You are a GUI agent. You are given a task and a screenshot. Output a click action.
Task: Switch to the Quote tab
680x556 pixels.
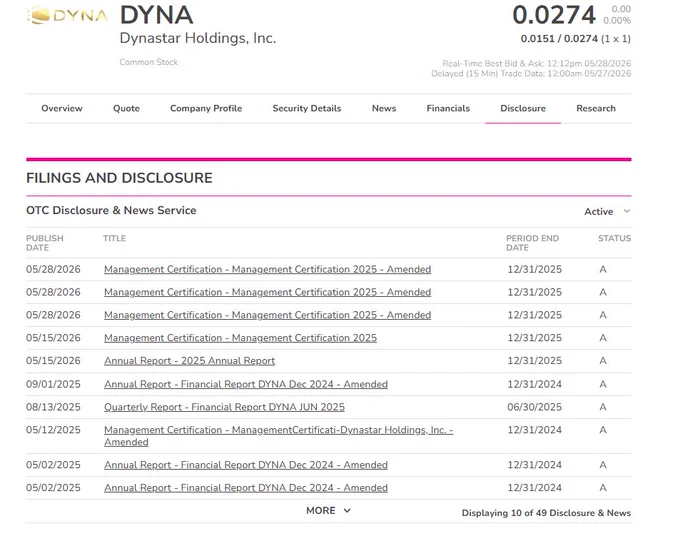pos(126,108)
